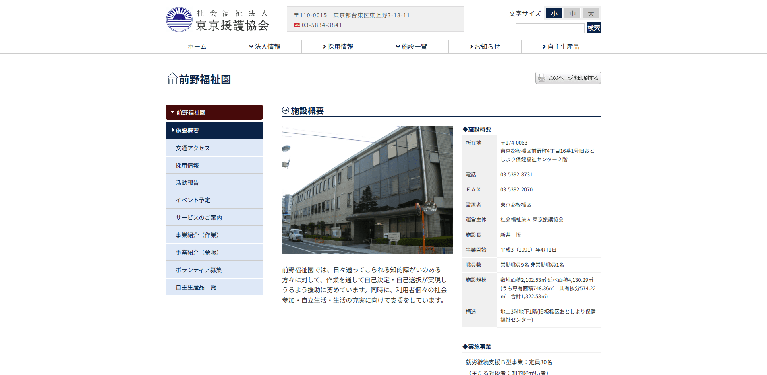Open サービスのご案内 in the sidebar
Screen dimensions: 767x375
214,218
